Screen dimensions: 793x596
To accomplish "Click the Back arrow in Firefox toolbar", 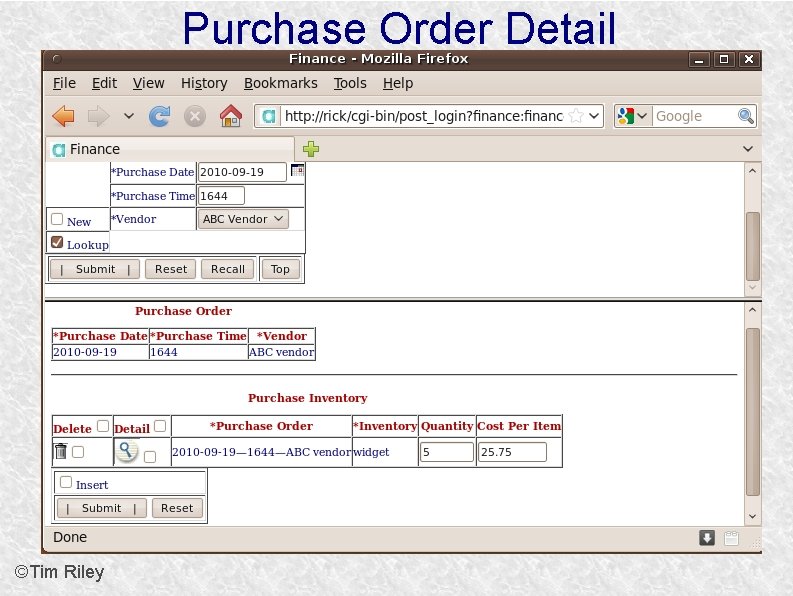I will click(64, 116).
